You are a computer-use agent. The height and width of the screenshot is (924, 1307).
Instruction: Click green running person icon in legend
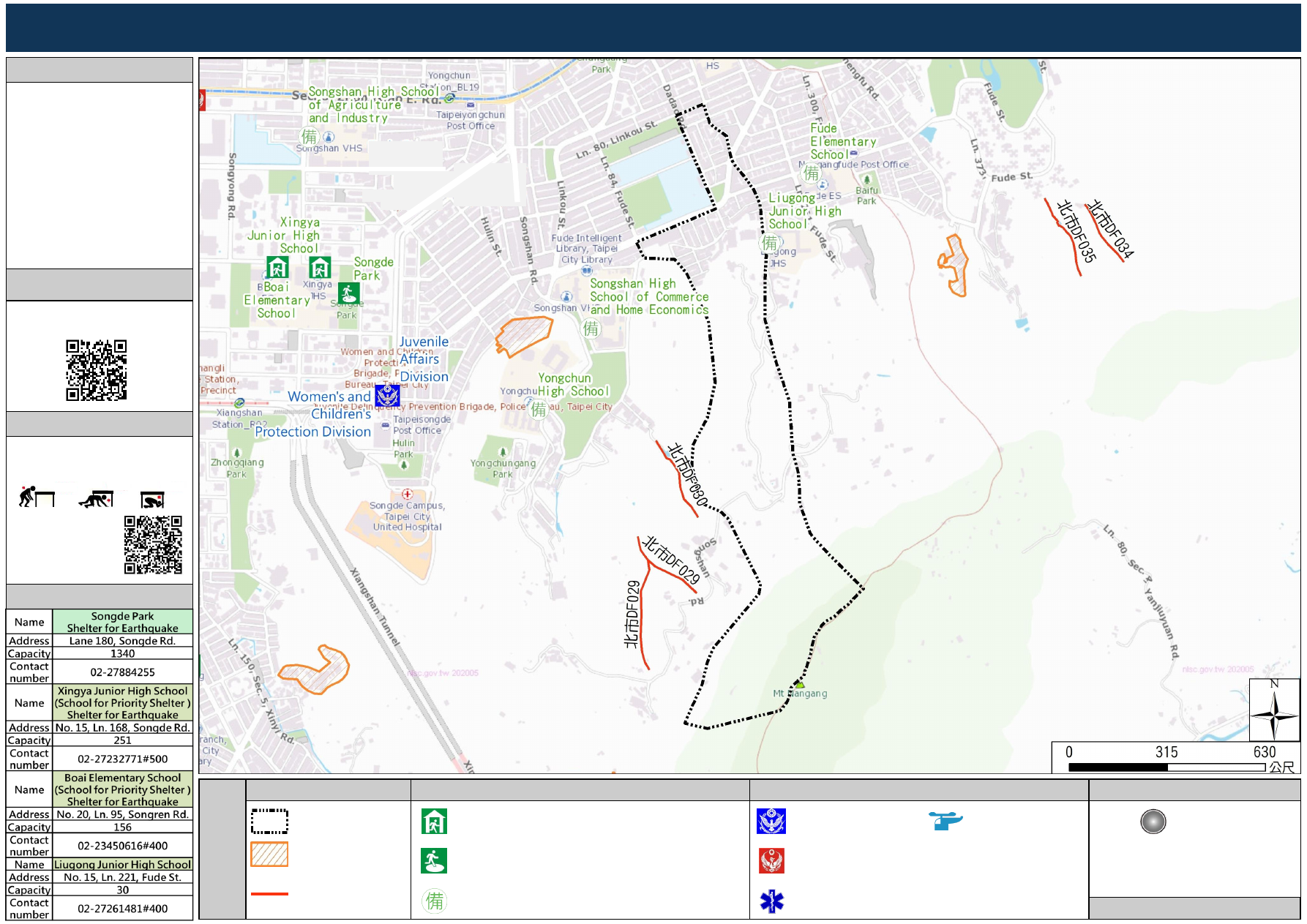[x=434, y=860]
